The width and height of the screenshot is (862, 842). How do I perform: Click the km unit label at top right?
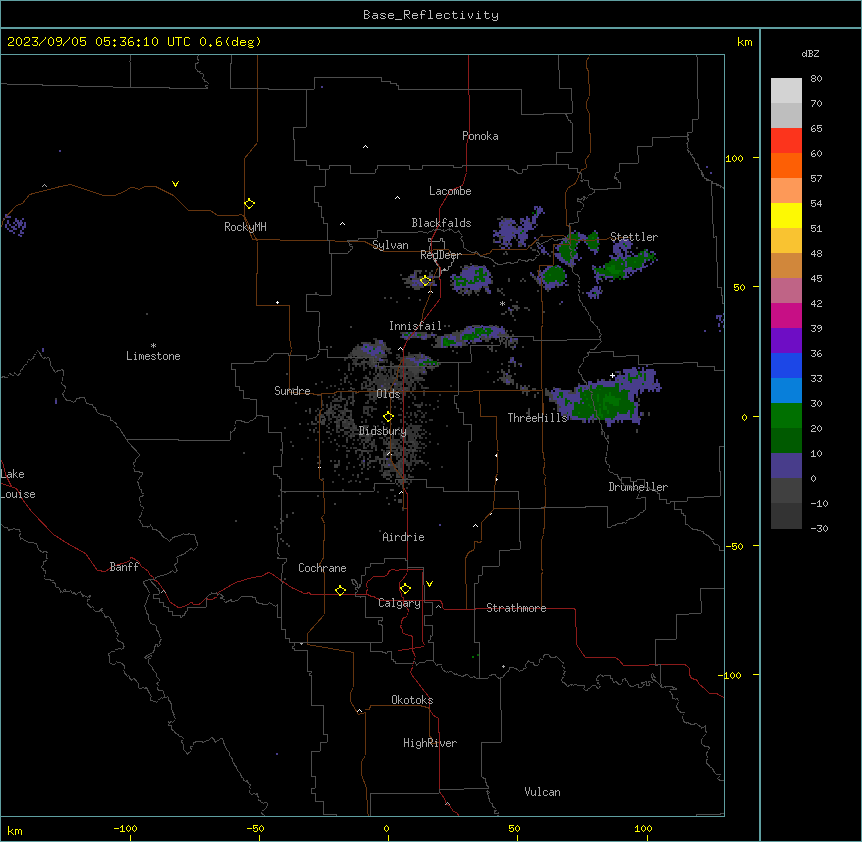click(745, 42)
